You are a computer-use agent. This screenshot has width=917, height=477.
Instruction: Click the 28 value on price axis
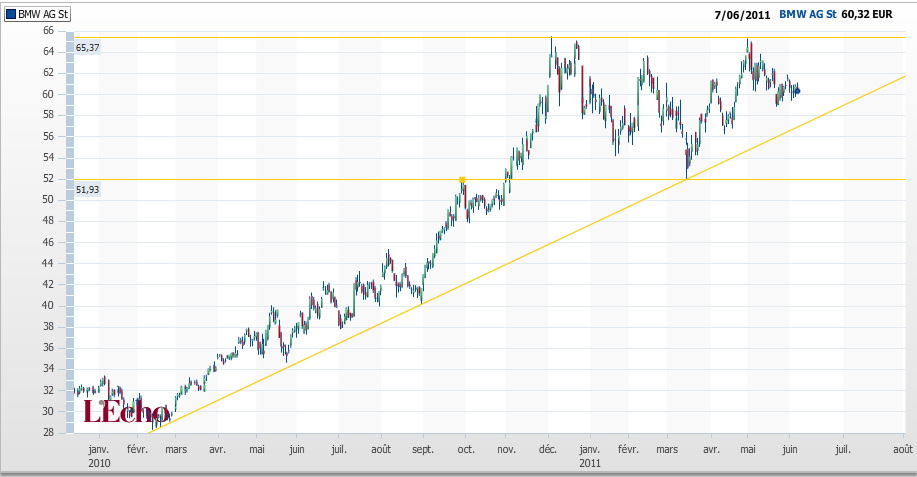[48, 432]
